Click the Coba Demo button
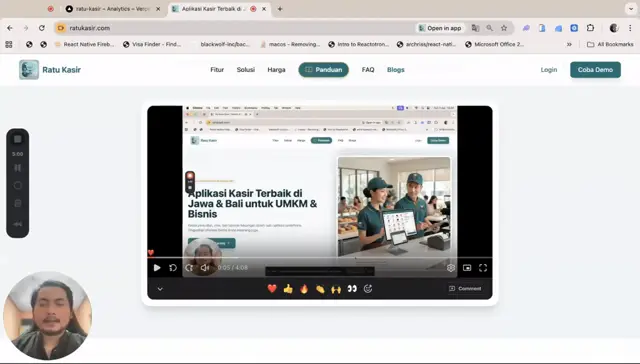Image resolution: width=640 pixels, height=364 pixels. [595, 70]
